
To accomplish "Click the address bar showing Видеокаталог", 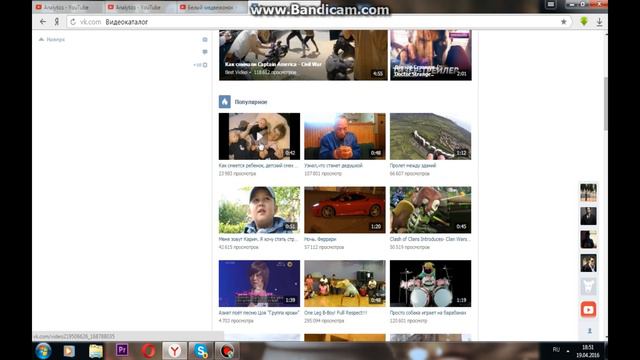I will (318, 22).
